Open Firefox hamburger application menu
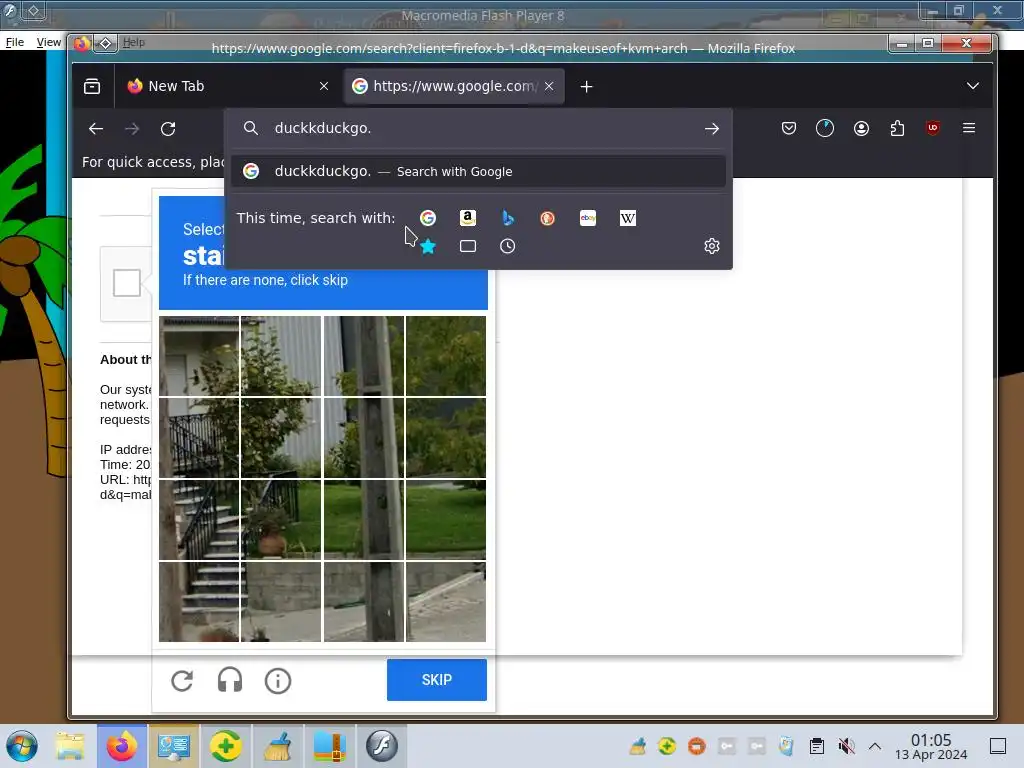 point(969,129)
